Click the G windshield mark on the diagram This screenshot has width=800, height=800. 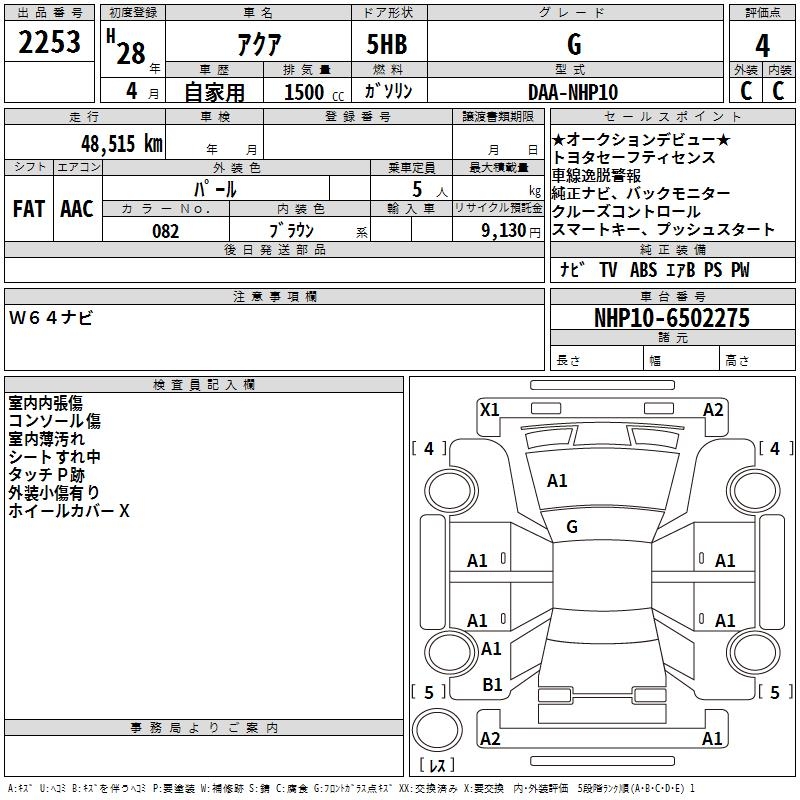pos(572,527)
